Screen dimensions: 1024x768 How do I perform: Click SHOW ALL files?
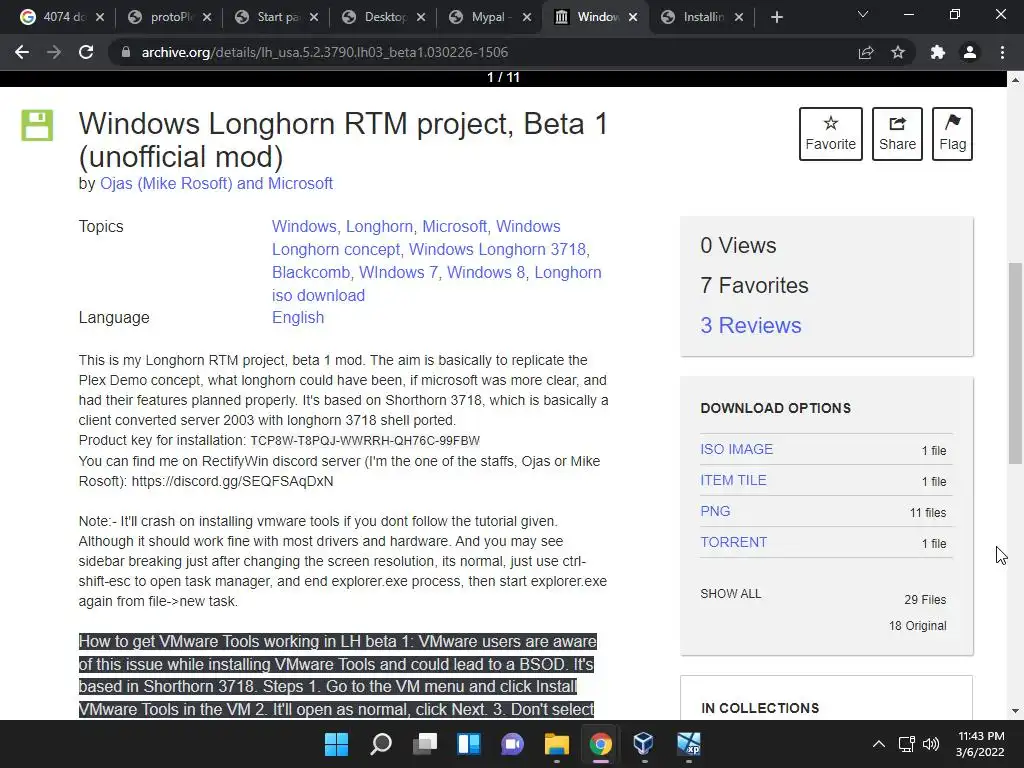731,594
